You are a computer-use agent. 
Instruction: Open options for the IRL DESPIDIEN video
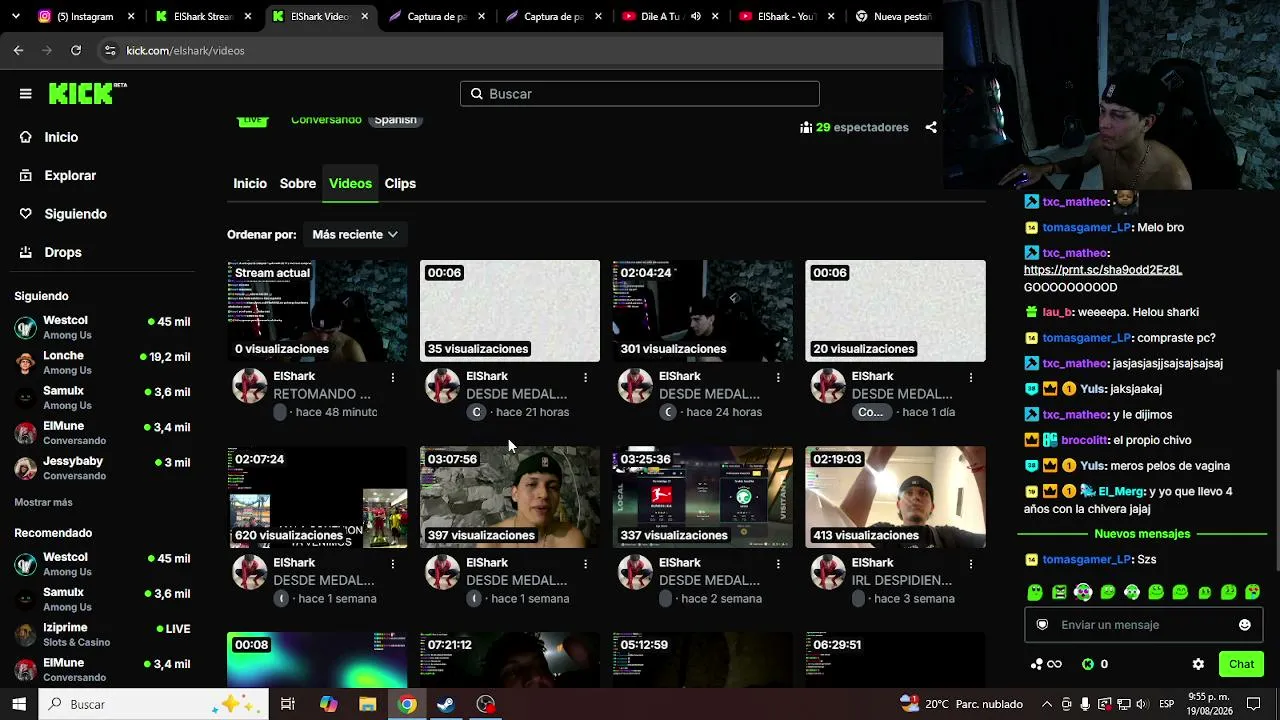[x=971, y=563]
